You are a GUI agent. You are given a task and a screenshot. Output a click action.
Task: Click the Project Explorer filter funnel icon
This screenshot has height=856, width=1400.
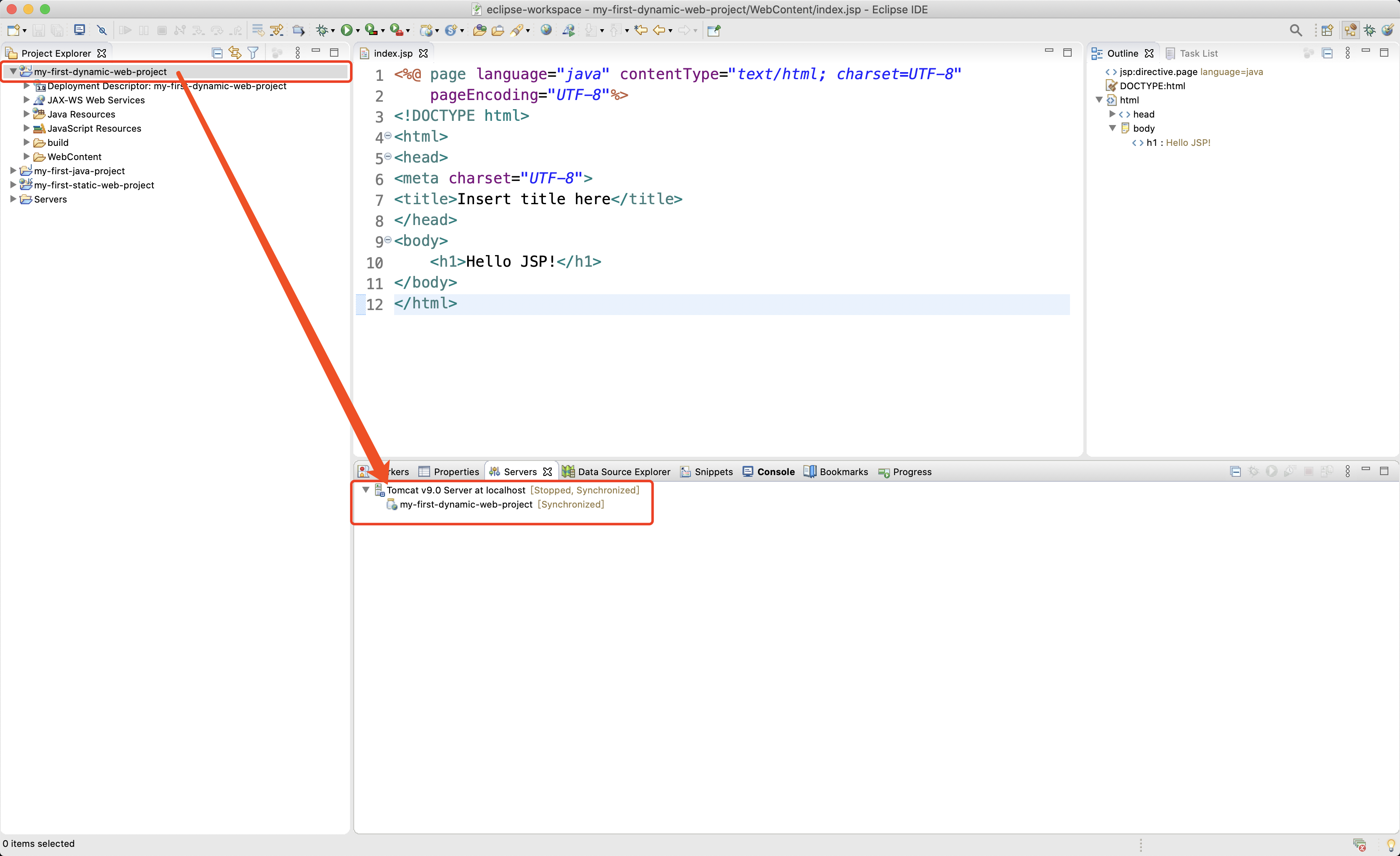253,53
